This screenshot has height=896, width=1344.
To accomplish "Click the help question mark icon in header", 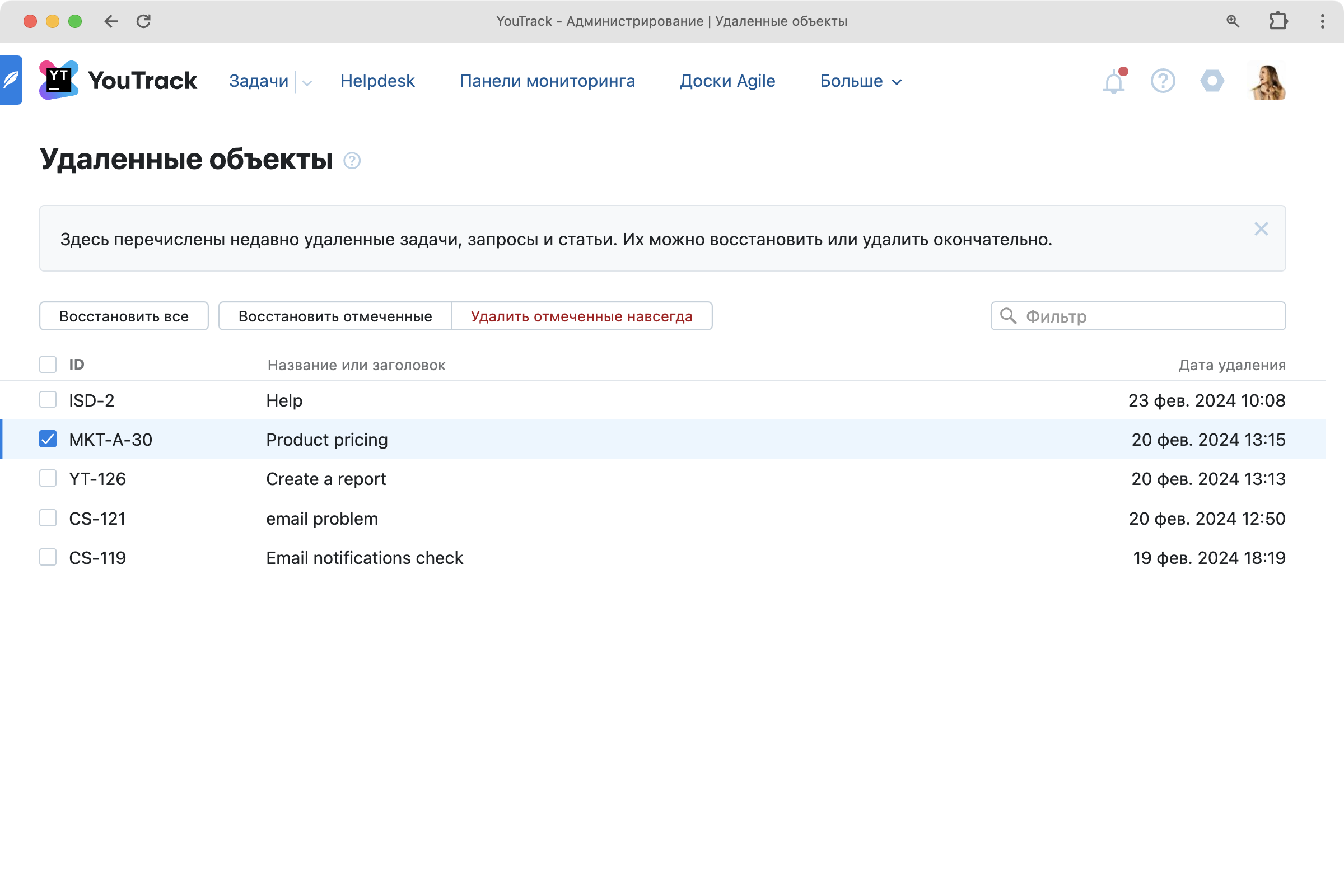I will [x=1163, y=81].
